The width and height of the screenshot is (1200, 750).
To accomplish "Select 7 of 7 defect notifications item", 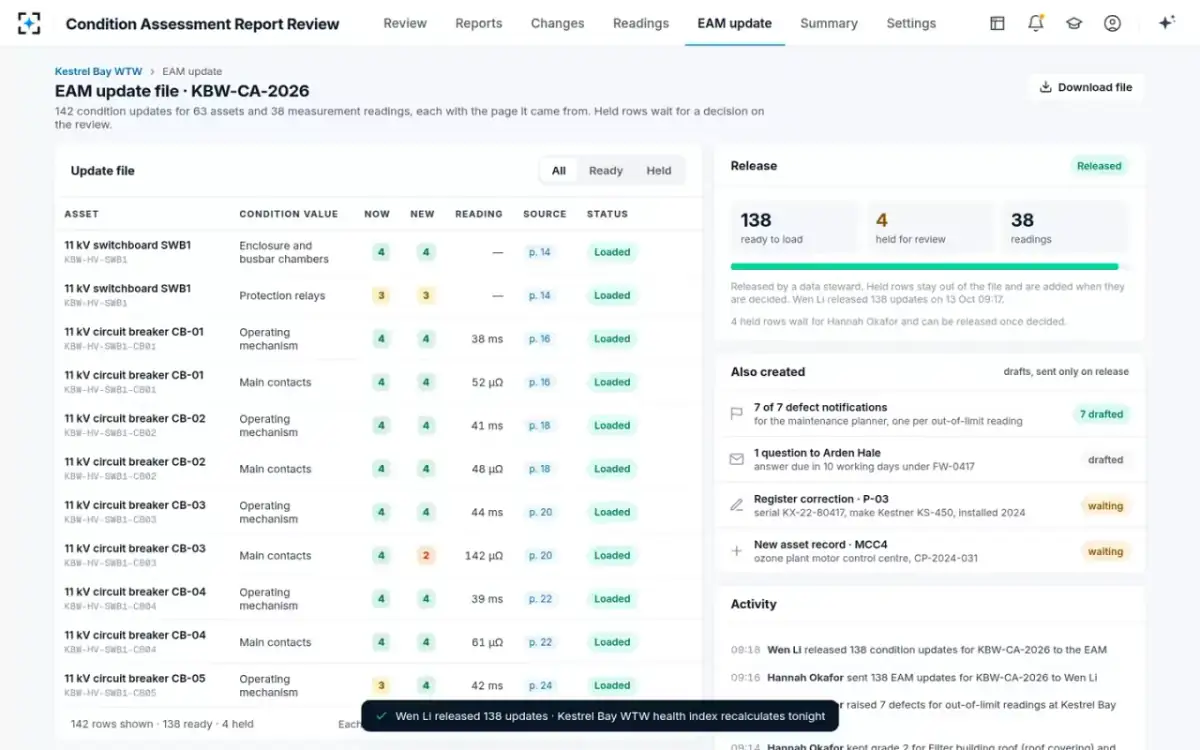I will coord(930,414).
